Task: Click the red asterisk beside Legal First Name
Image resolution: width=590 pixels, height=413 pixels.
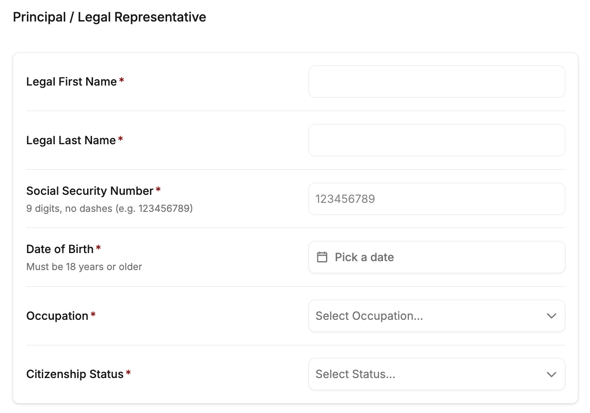Action: pyautogui.click(x=122, y=80)
